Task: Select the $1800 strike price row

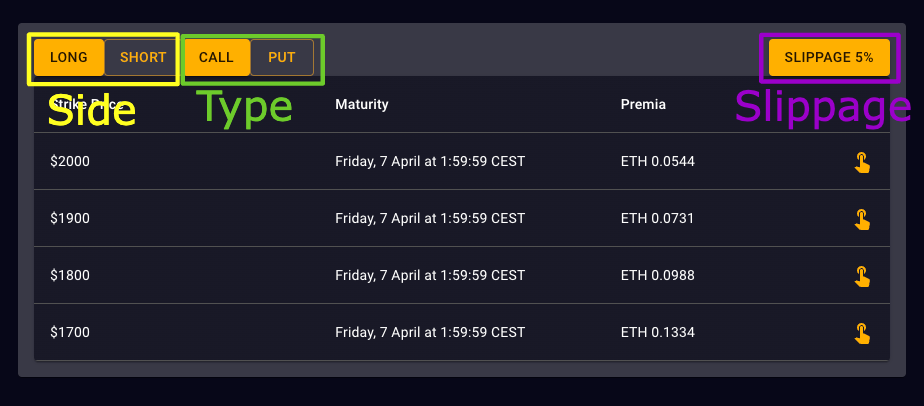Action: coord(70,275)
